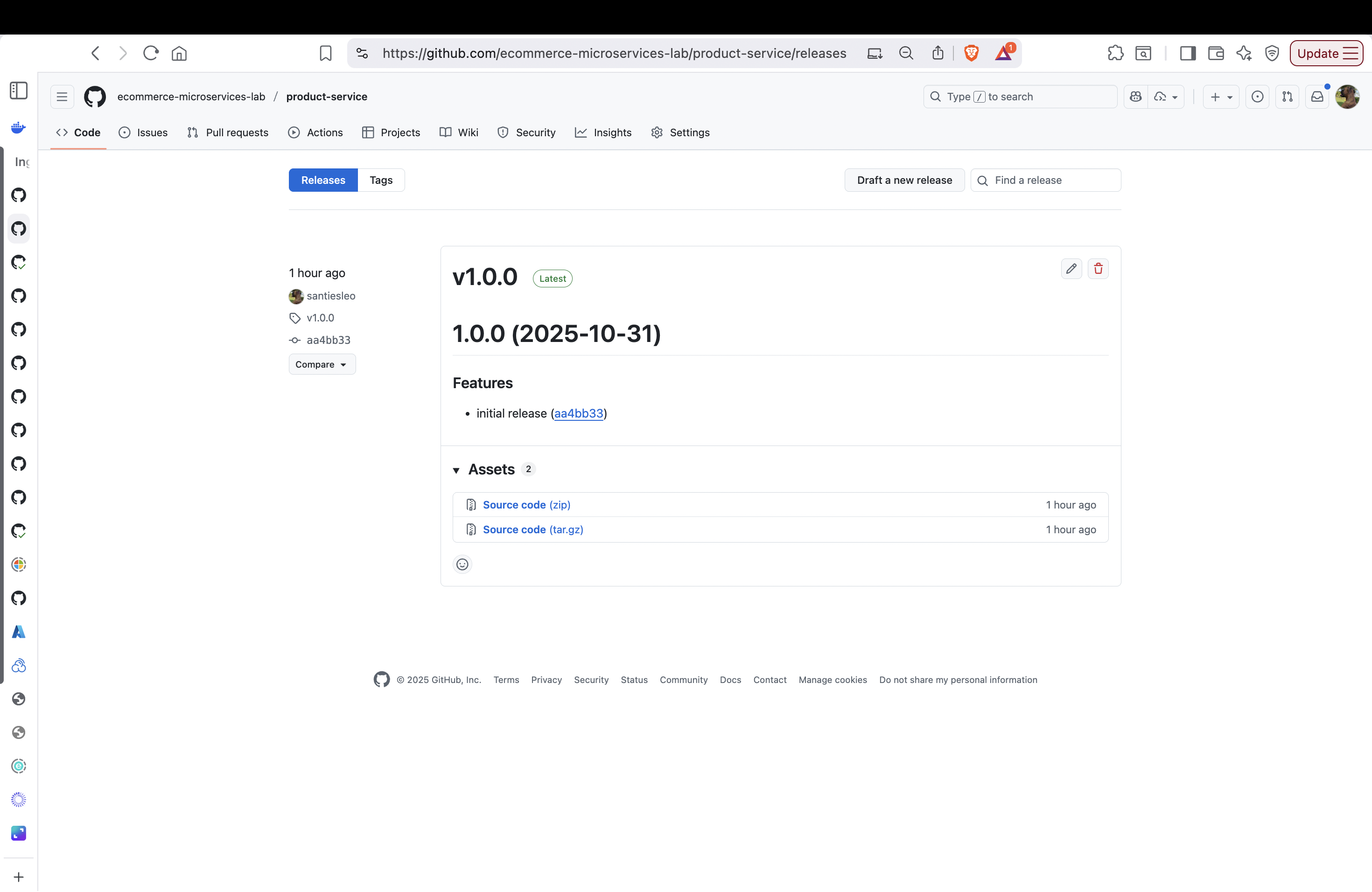Go to browser home page
1372x892 pixels.
179,53
